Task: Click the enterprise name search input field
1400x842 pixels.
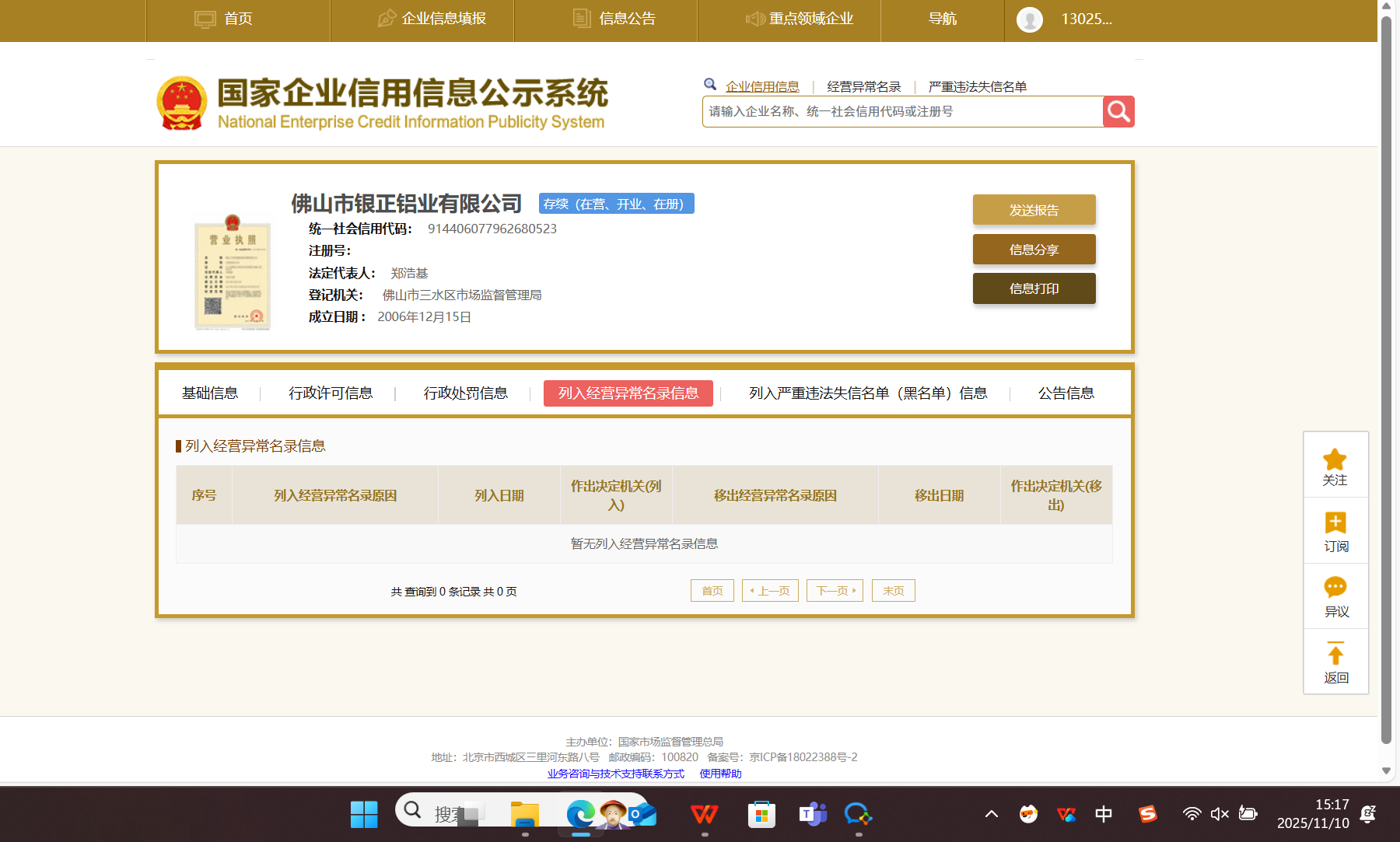Action: [x=902, y=112]
